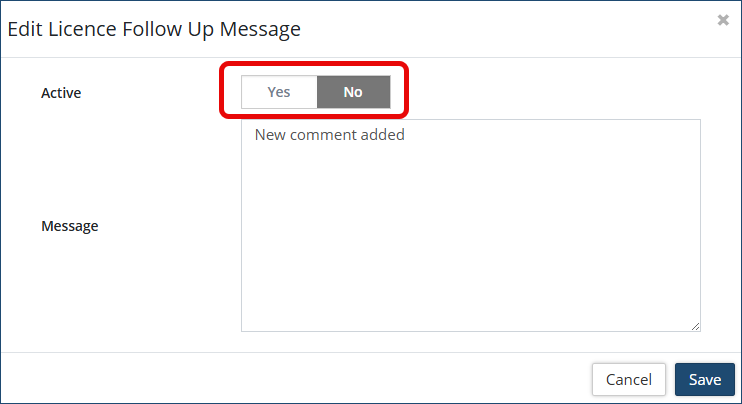Click inside the Message text area
Image resolution: width=742 pixels, height=404 pixels.
[470, 225]
